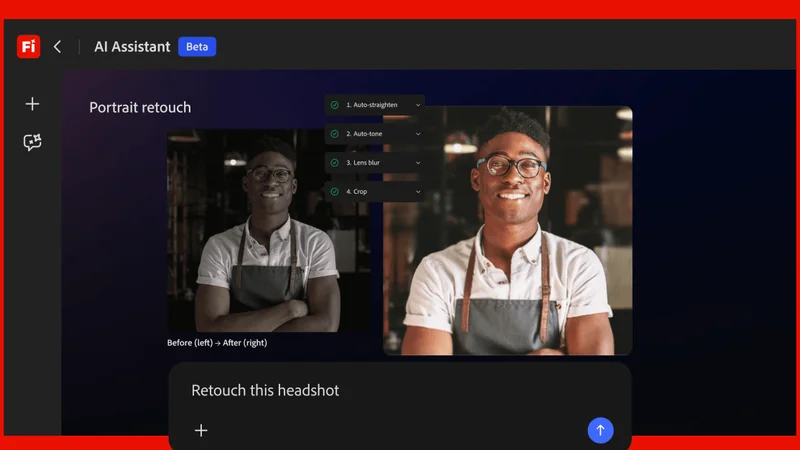Toggle the Auto-straighten step checkmark
Screen dimensions: 800x450
coord(335,105)
